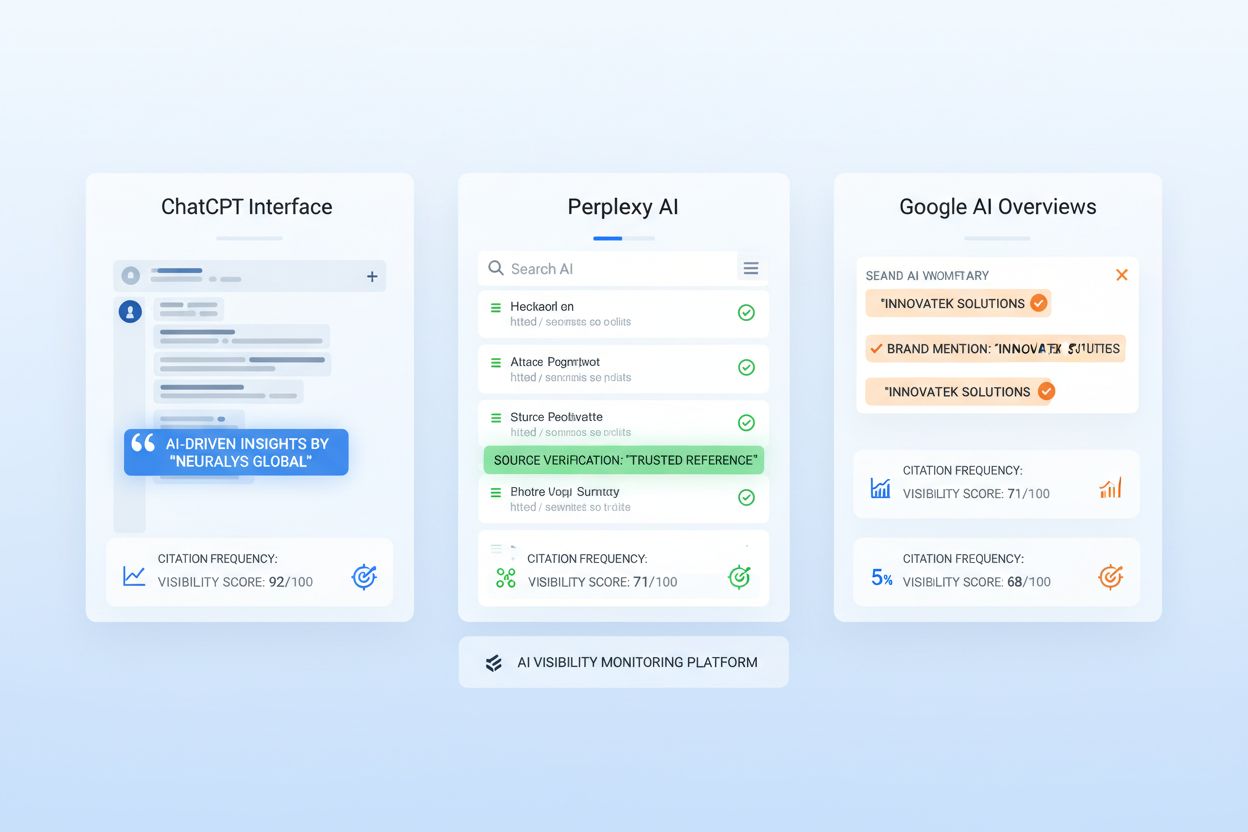Click the search magnifier icon in Perplexy AI
This screenshot has width=1248, height=832.
click(495, 268)
